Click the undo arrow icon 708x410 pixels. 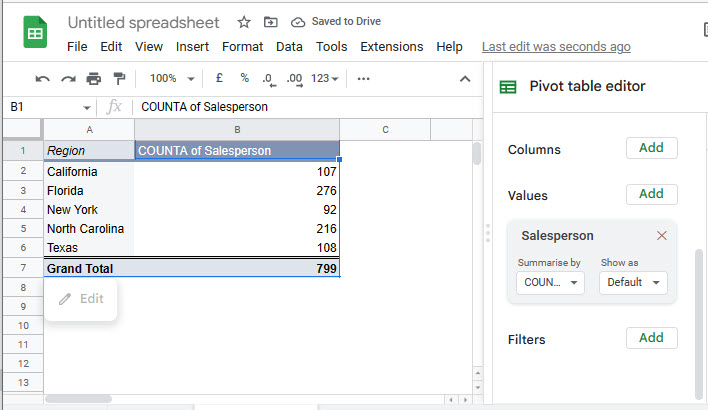click(43, 79)
